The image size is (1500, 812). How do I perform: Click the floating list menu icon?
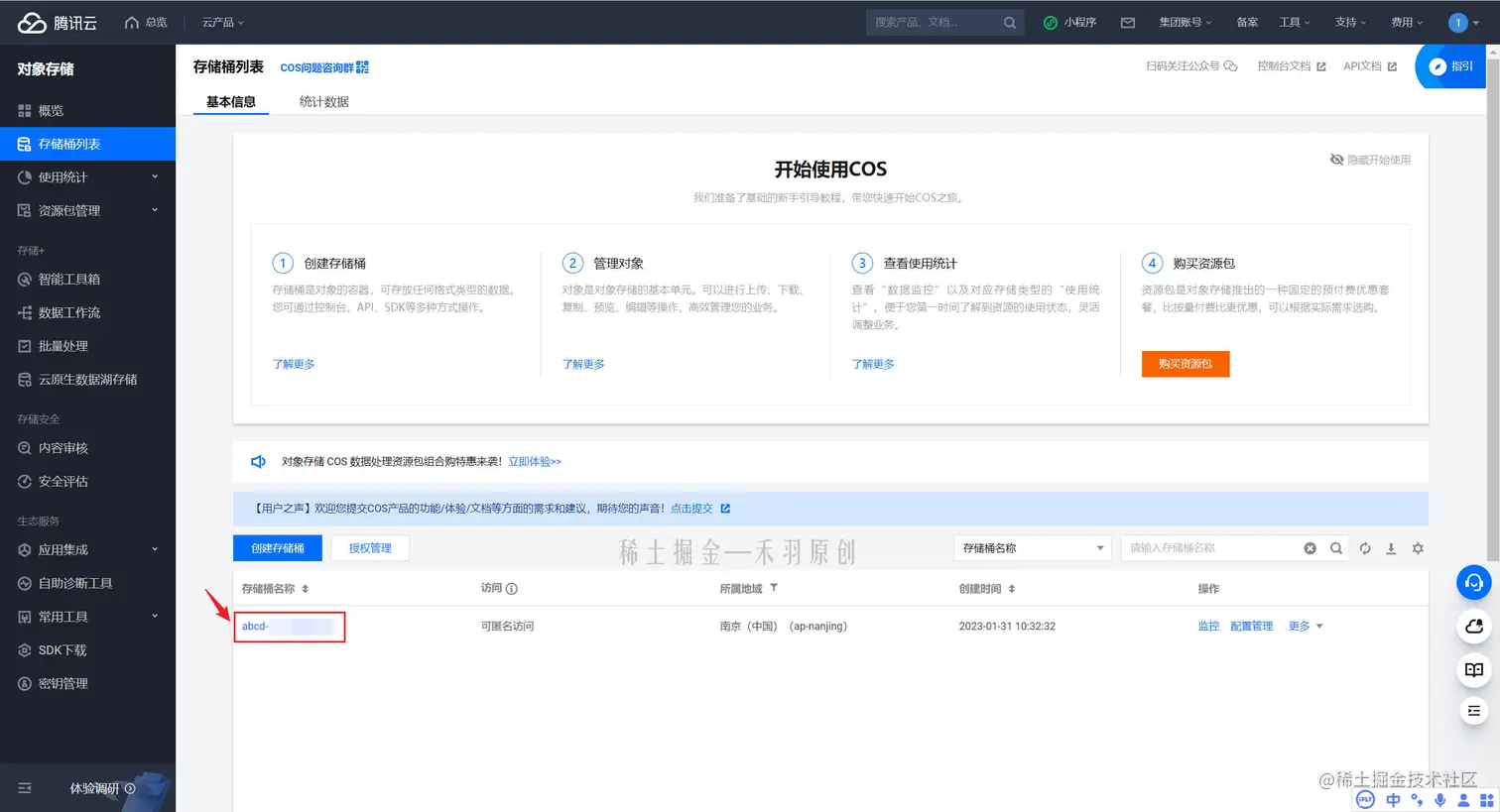coord(1474,711)
